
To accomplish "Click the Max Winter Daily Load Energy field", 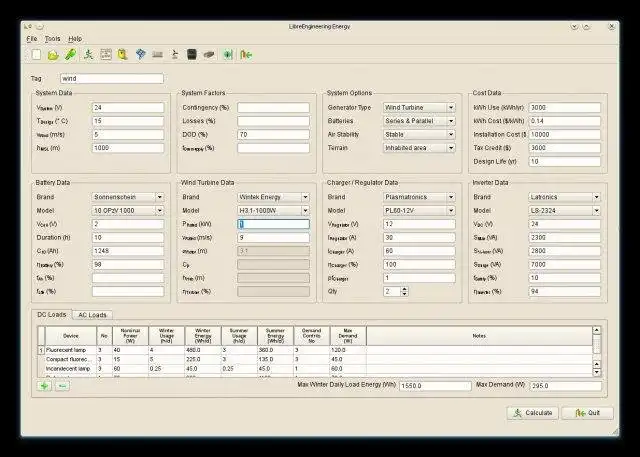I will coord(435,386).
